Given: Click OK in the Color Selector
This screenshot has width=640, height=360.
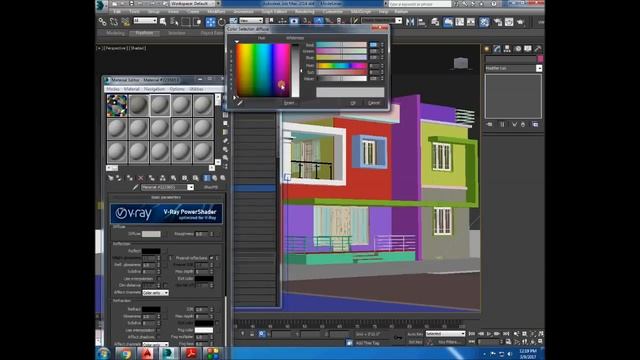Looking at the screenshot, I should click(353, 103).
